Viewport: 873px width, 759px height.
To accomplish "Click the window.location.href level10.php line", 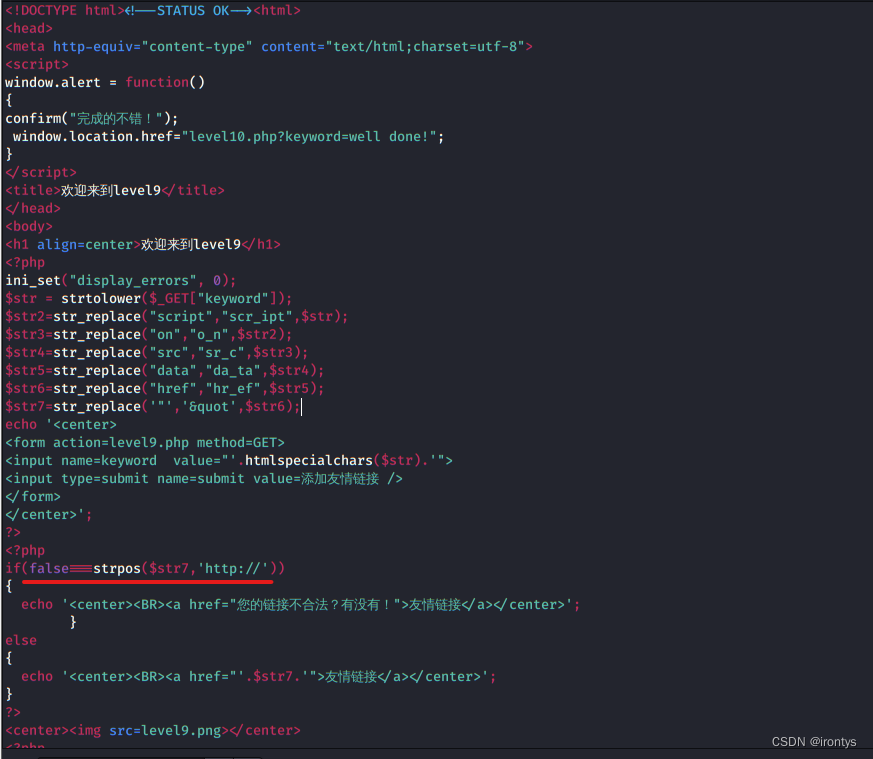I will click(x=228, y=136).
